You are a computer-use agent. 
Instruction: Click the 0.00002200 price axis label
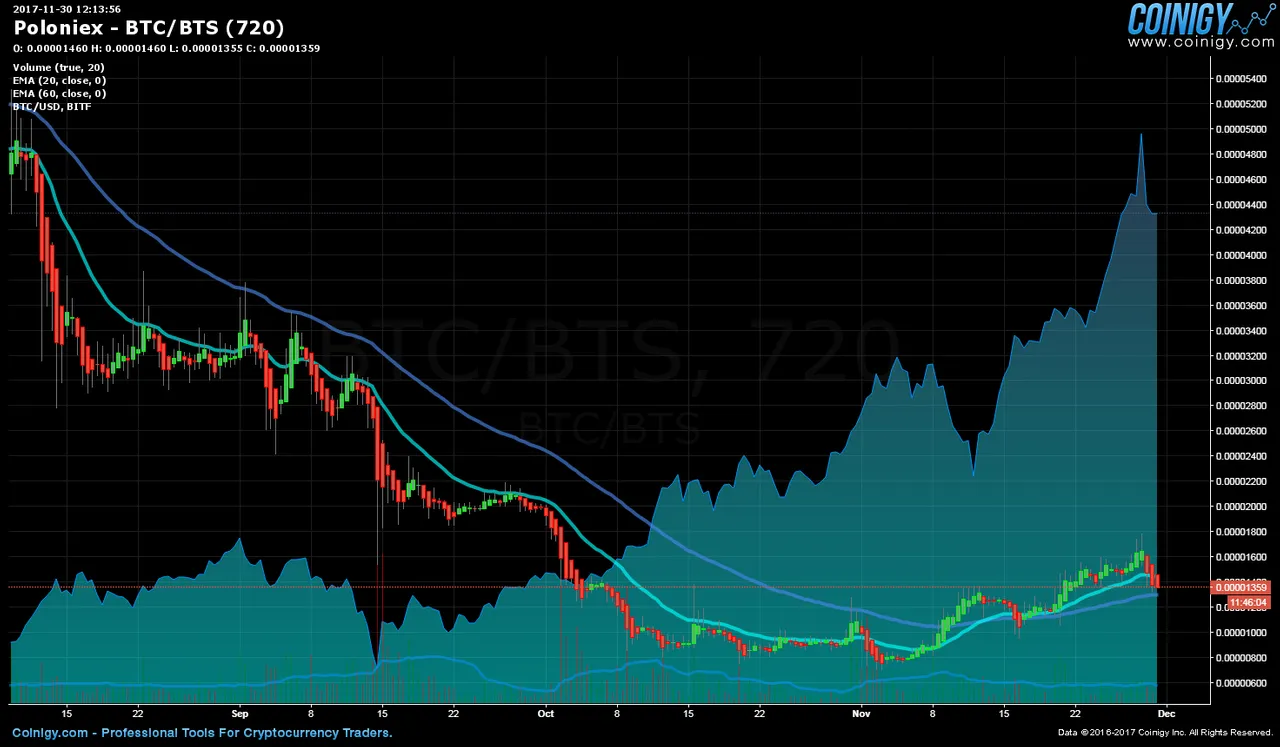point(1240,481)
